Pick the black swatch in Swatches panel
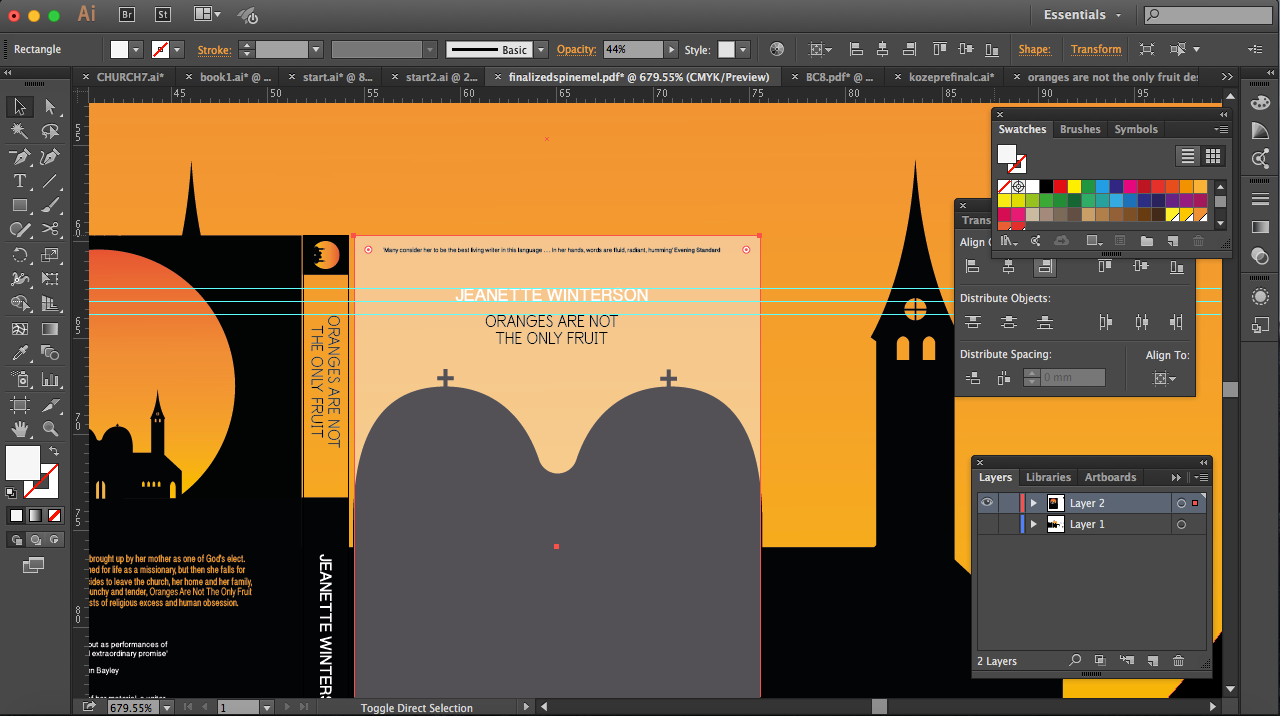Screen dimensions: 1280x716 1046,186
